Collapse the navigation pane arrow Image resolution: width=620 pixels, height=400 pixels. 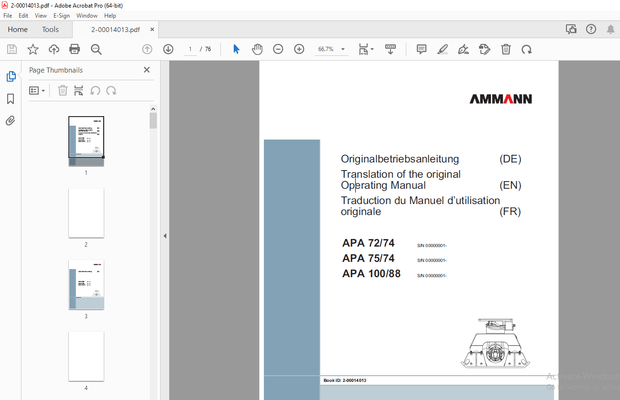coord(165,236)
